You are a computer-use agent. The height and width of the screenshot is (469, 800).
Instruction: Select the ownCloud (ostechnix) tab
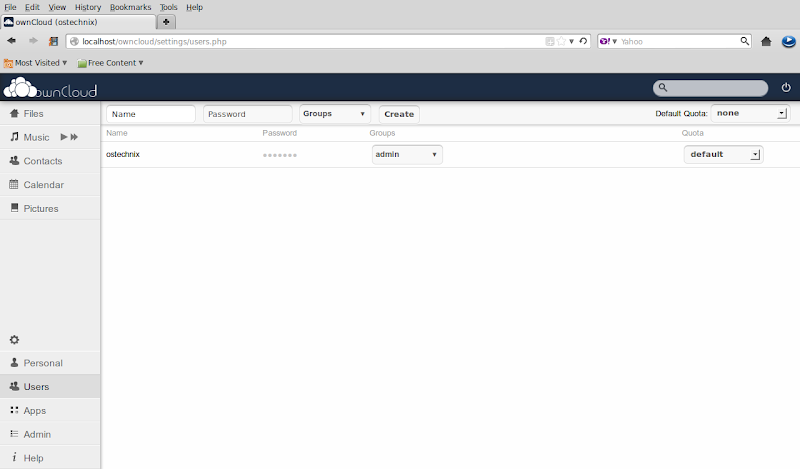pyautogui.click(x=78, y=22)
